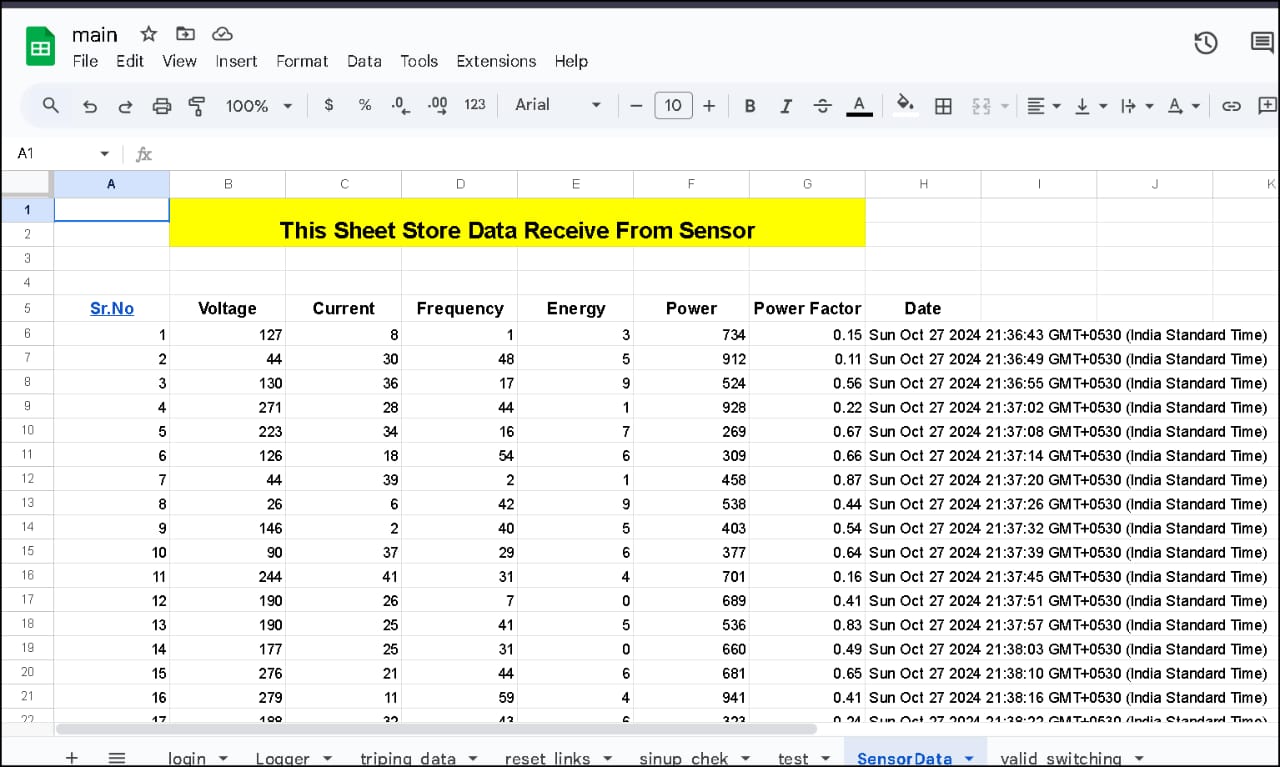The image size is (1280, 767).
Task: Toggle strikethrough formatting
Action: click(822, 106)
